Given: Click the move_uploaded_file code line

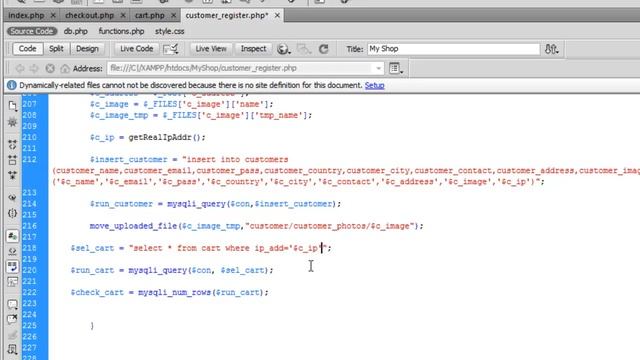Looking at the screenshot, I should click(x=256, y=226).
